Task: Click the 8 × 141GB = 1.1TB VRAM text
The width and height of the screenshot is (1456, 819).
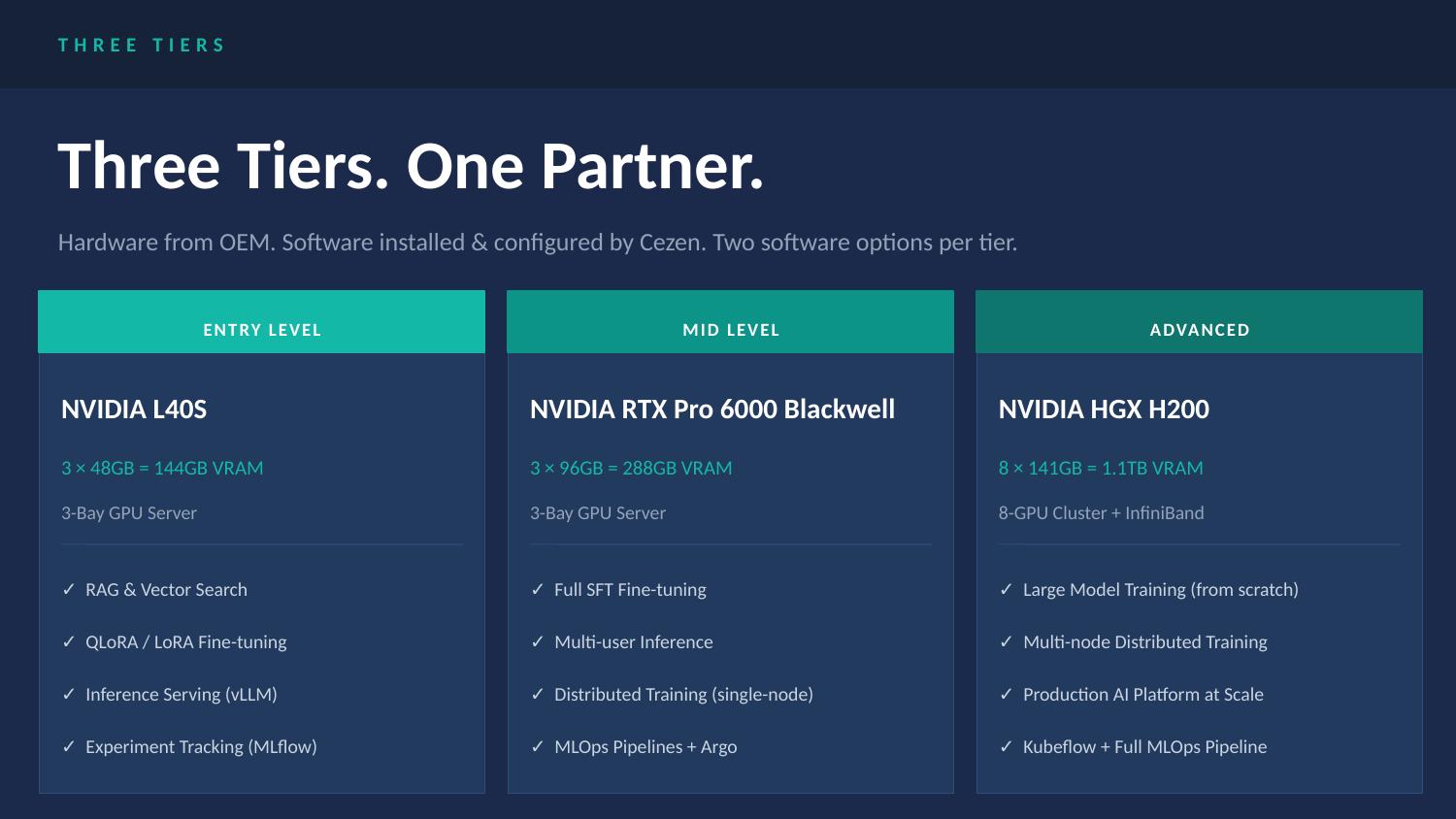Action: pyautogui.click(x=1101, y=468)
